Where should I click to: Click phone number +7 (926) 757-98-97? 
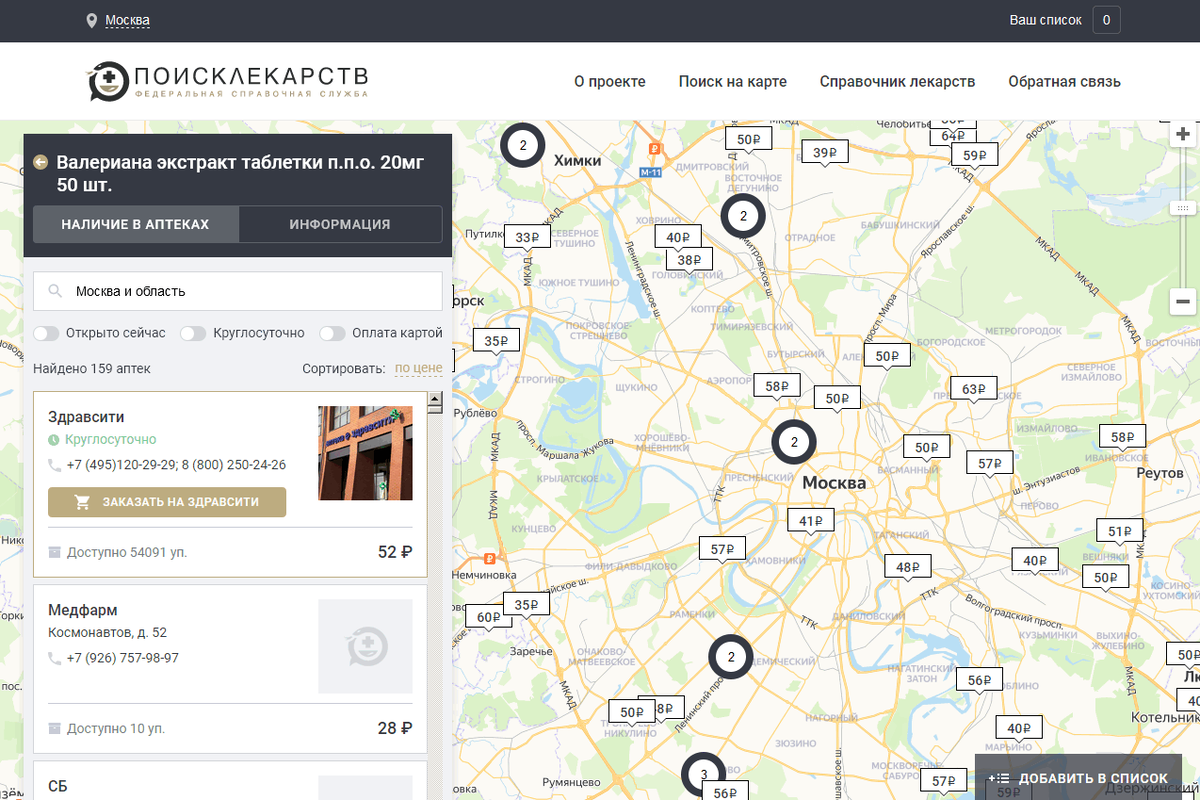(123, 658)
